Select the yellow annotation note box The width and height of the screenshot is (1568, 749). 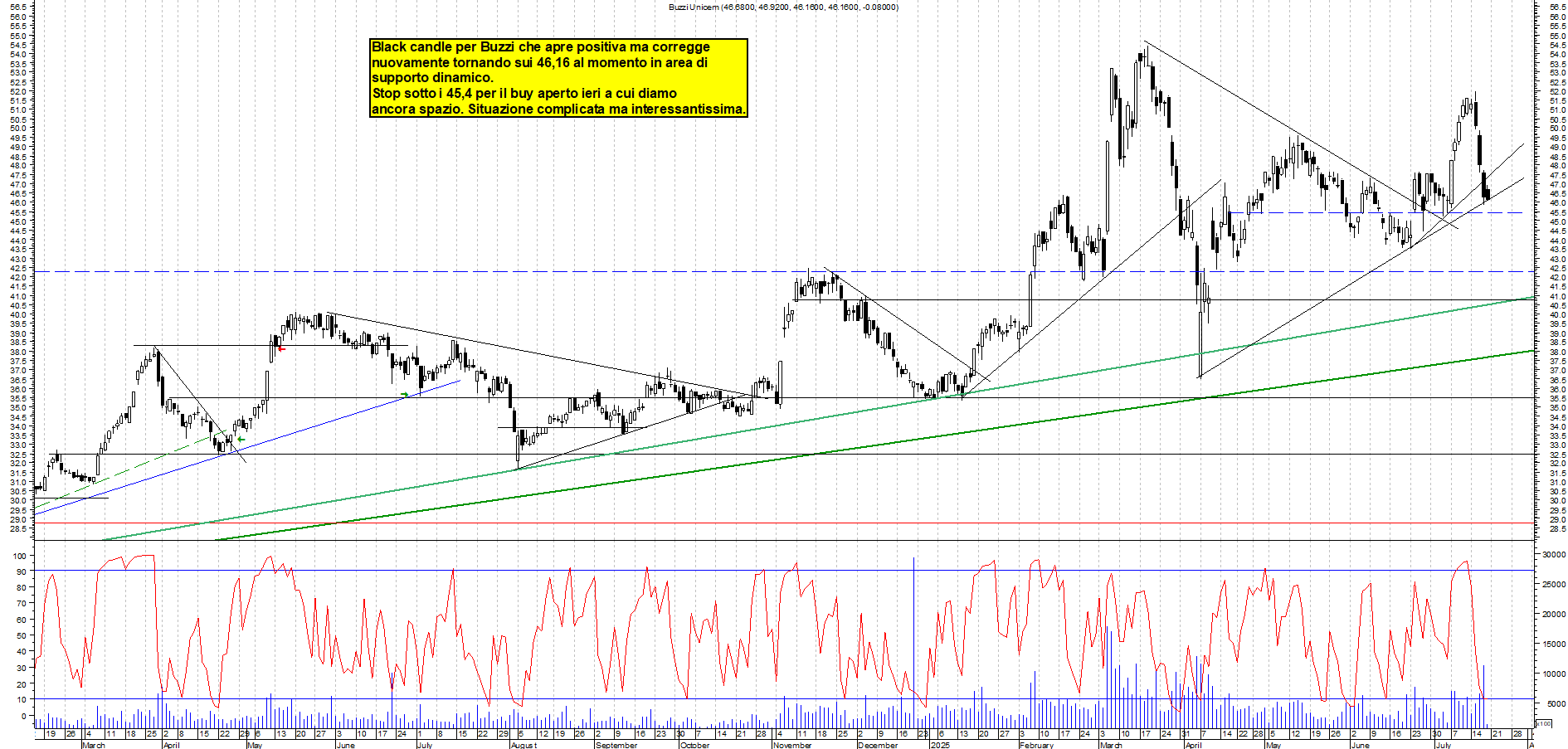pyautogui.click(x=558, y=78)
